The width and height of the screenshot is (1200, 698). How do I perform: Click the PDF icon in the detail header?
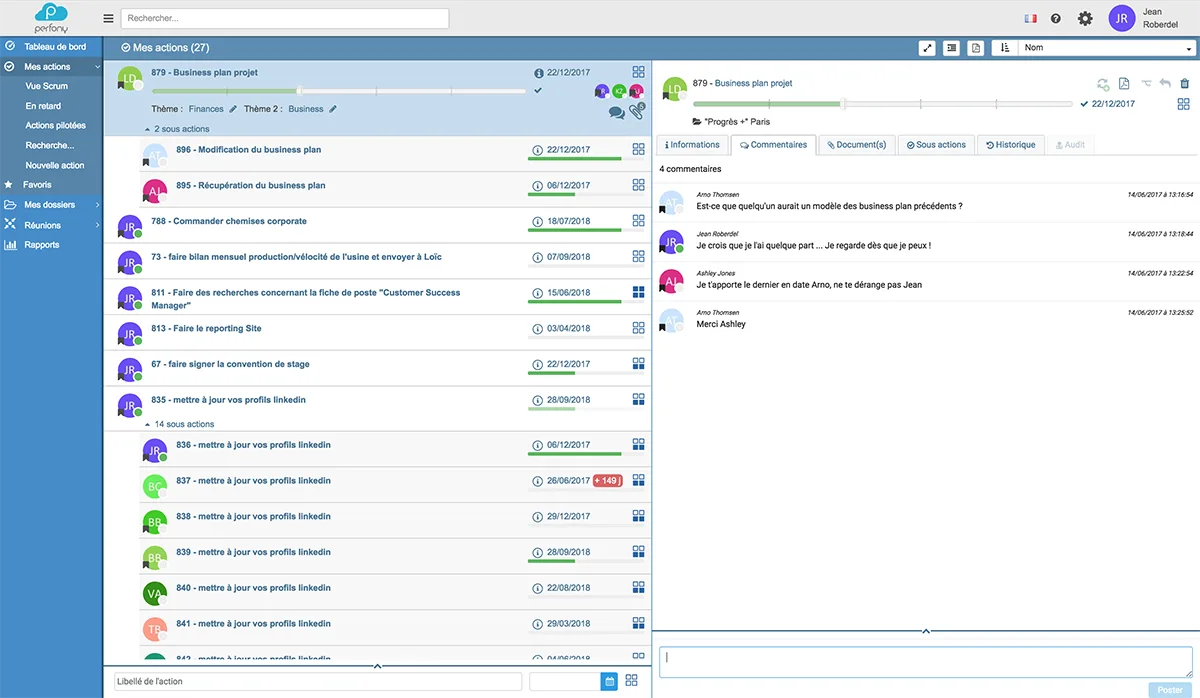pyautogui.click(x=1124, y=84)
